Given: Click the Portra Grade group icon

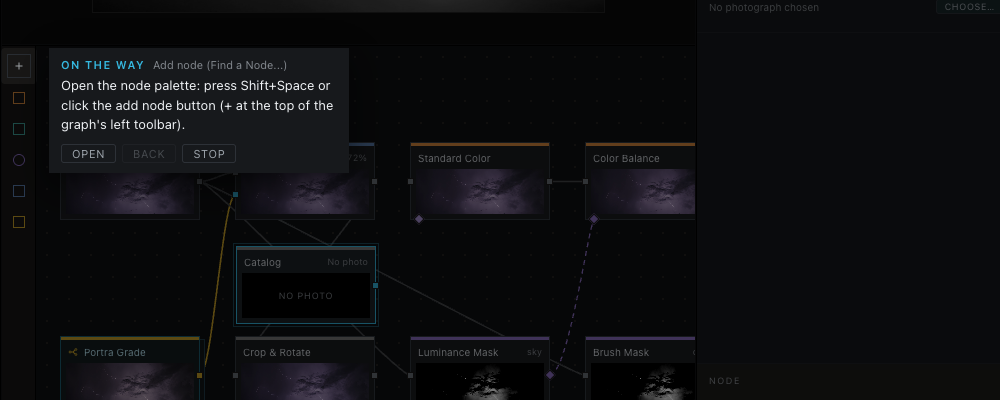Looking at the screenshot, I should coord(73,352).
